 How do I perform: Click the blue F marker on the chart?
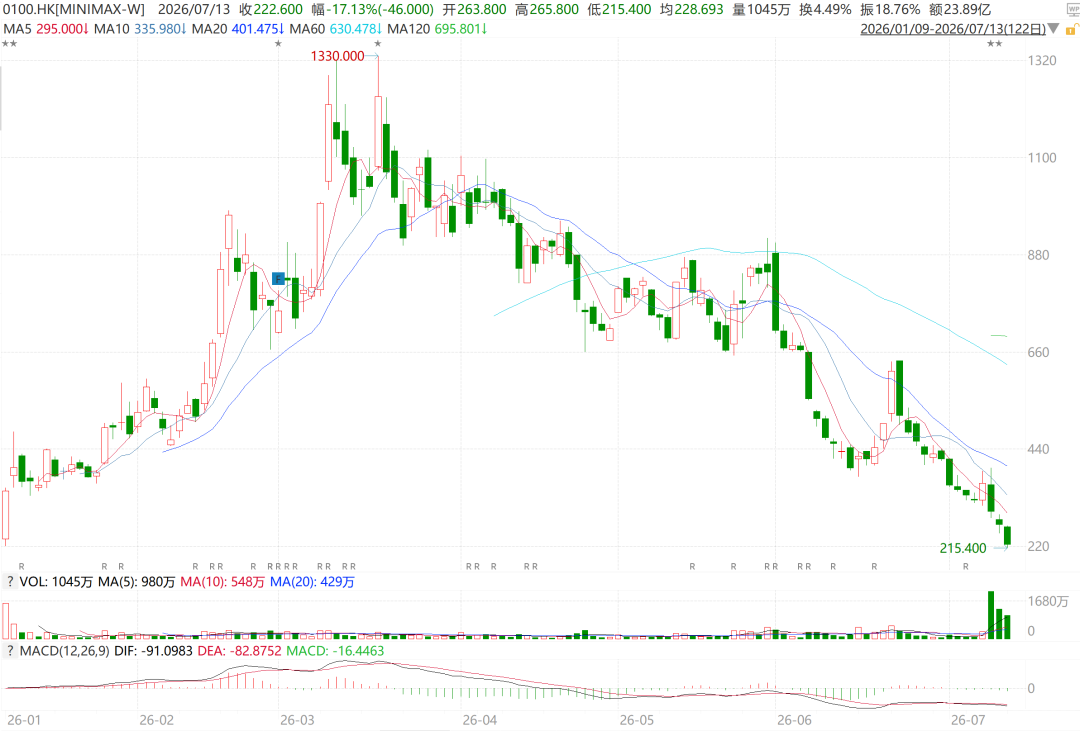point(278,278)
